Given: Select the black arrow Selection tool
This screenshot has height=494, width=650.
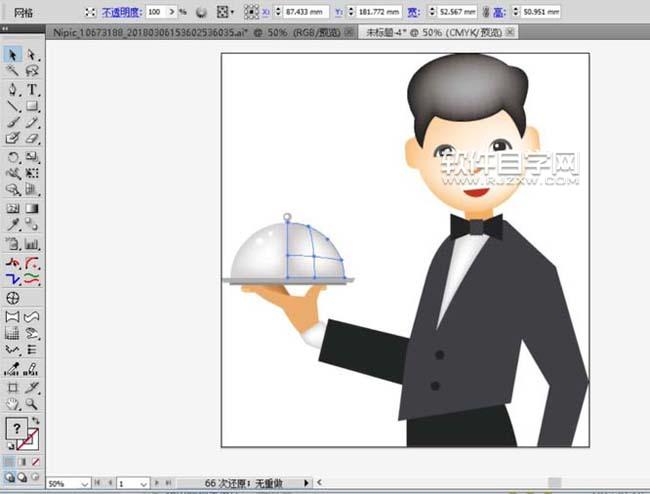Looking at the screenshot, I should [13, 55].
